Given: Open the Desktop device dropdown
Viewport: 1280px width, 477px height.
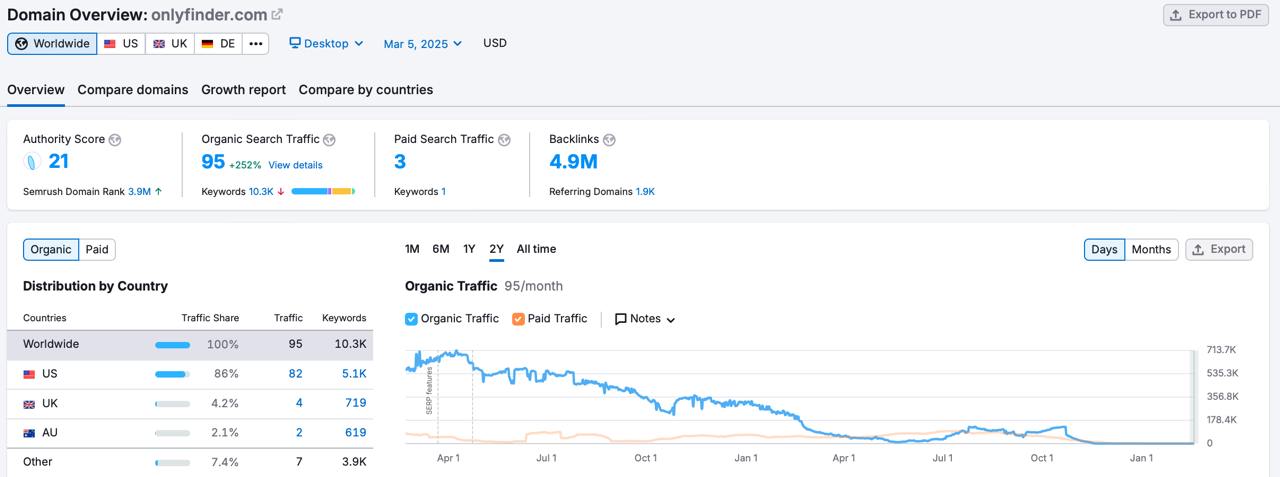Looking at the screenshot, I should click(326, 43).
